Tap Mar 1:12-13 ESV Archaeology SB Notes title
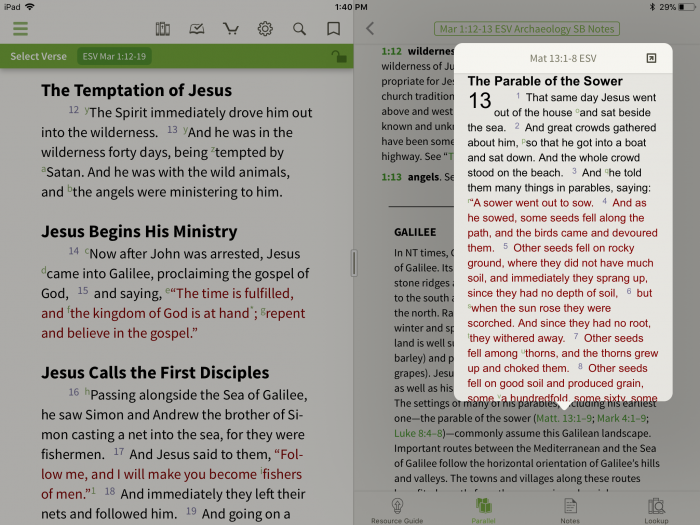 [x=527, y=29]
